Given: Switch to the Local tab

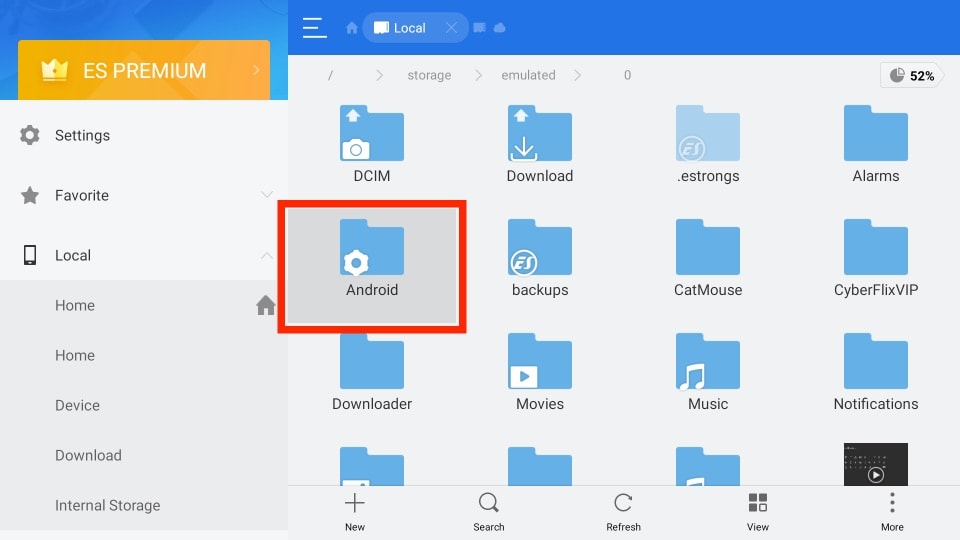Looking at the screenshot, I should click(400, 28).
